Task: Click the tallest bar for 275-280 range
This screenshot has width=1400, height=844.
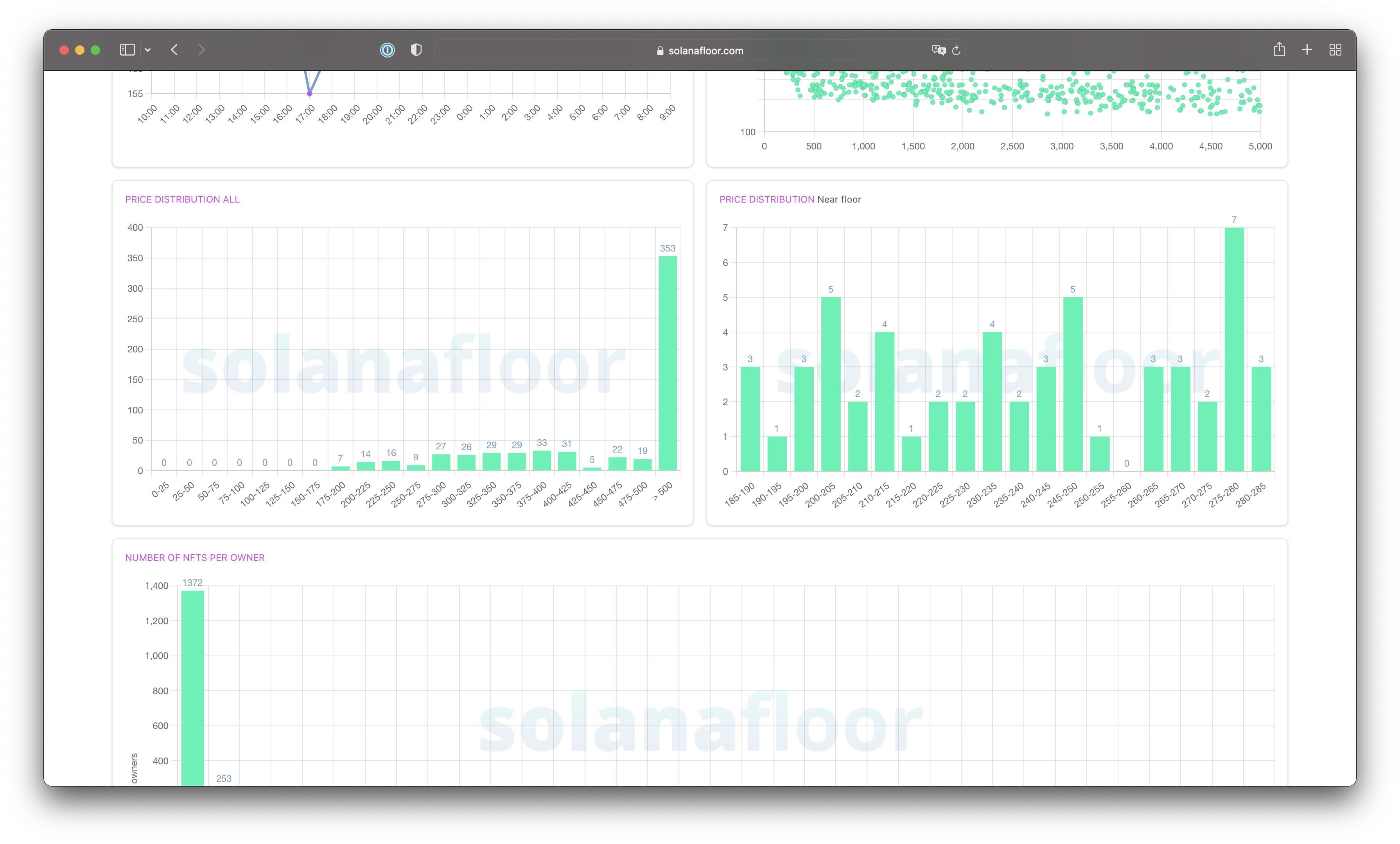Action: pos(1234,349)
